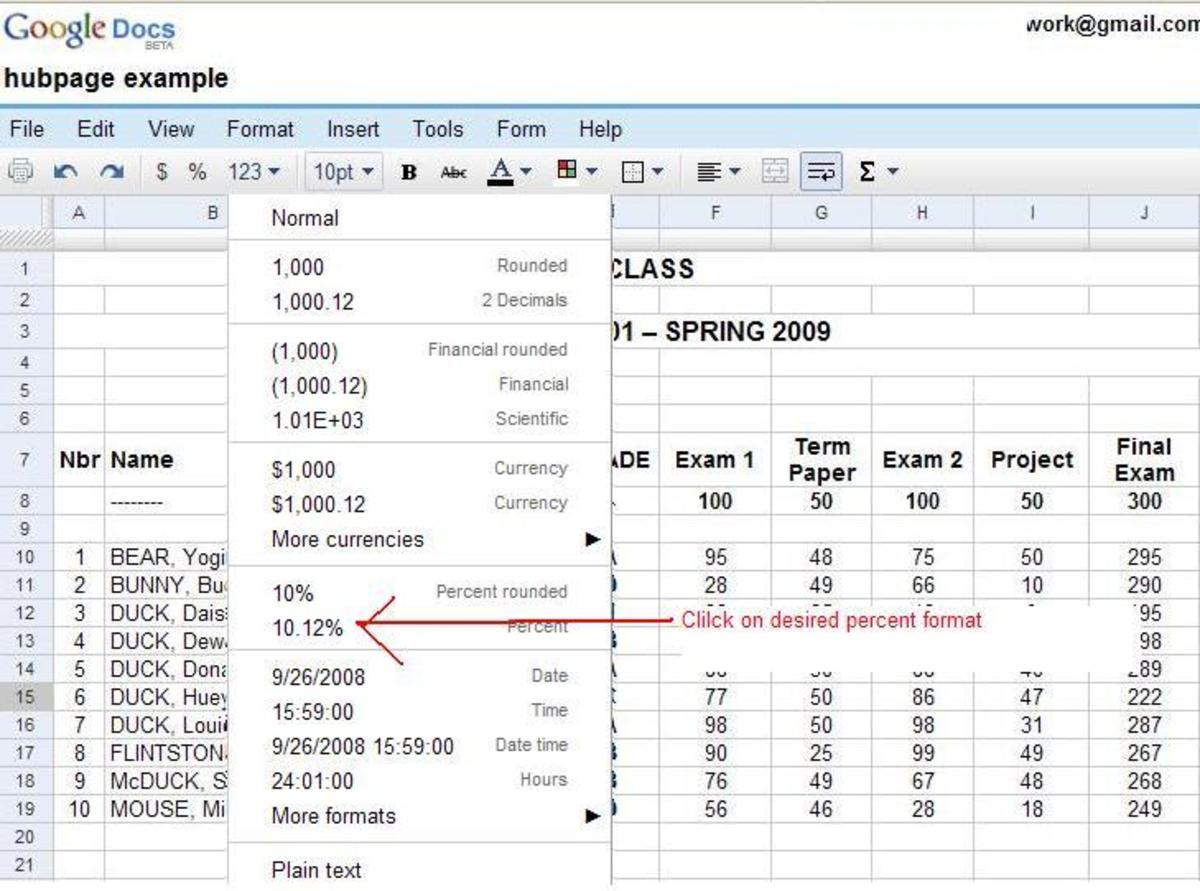Select the 9/26/2008 Date format option
Image resolution: width=1200 pixels, height=891 pixels.
(316, 677)
